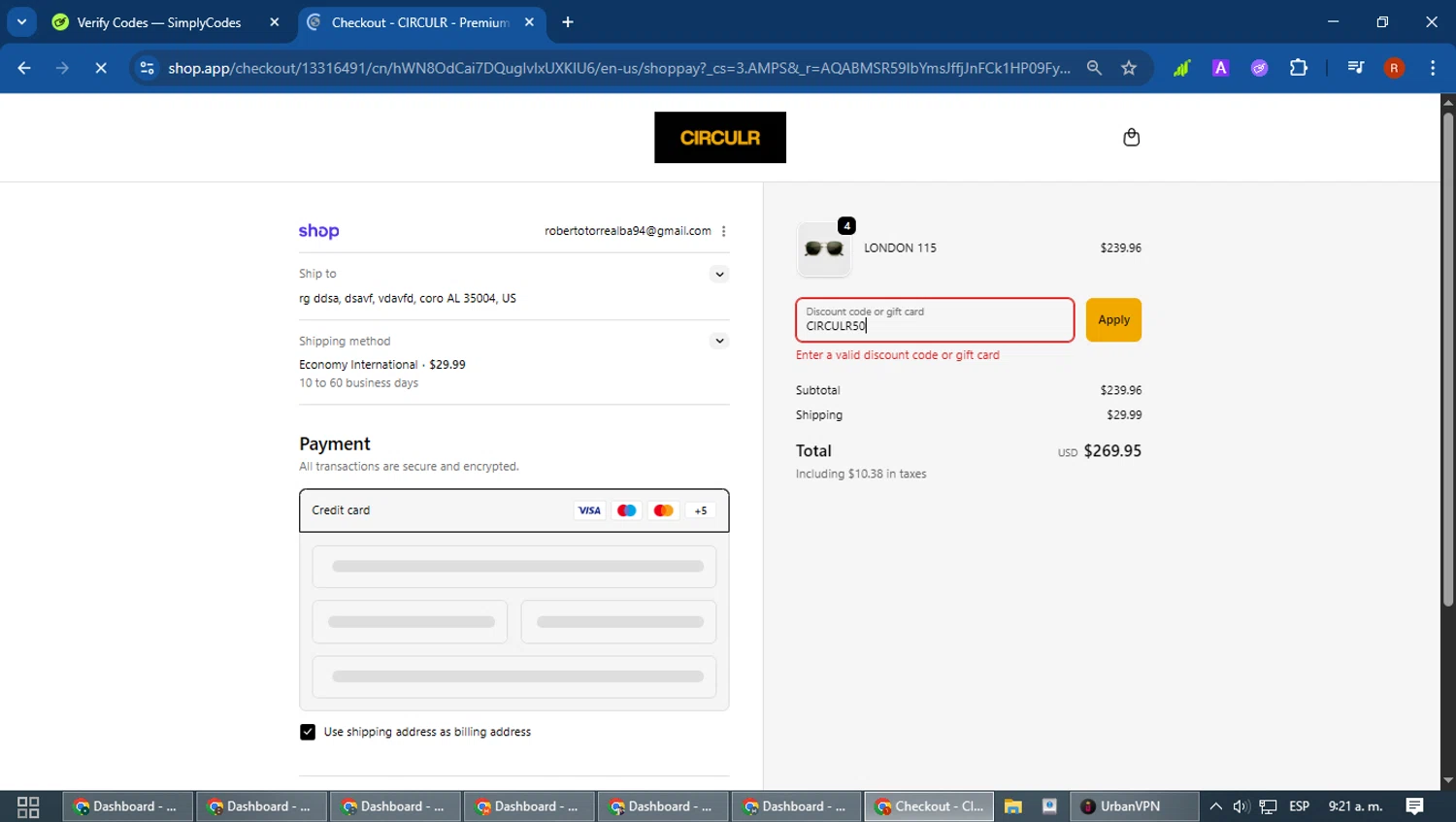Click scrollbar down arrow

pos(1448,780)
